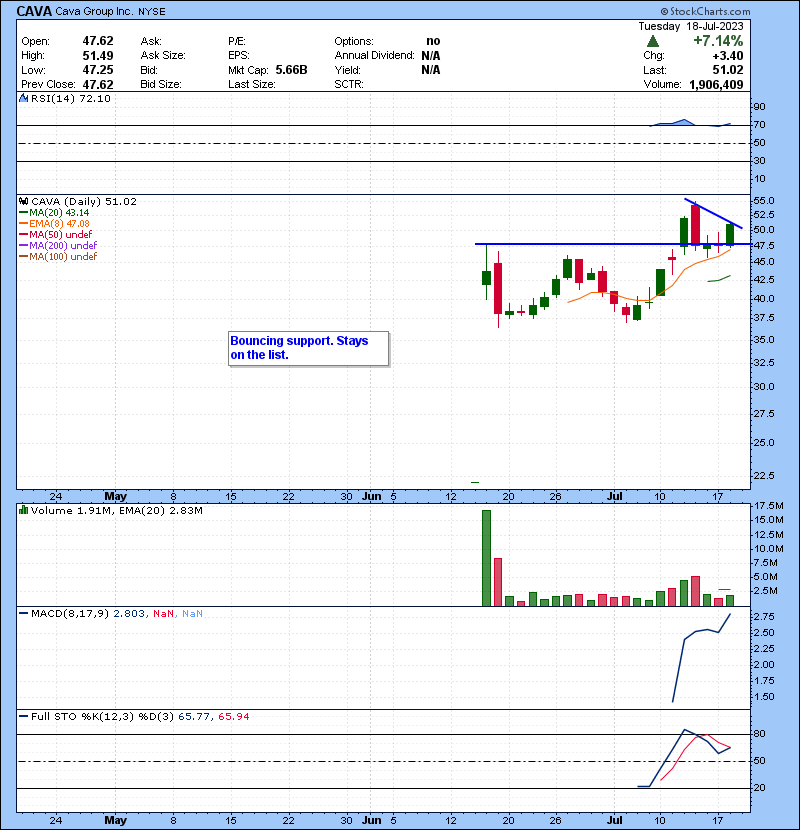Click the Annual Dividend N/A value

click(430, 55)
